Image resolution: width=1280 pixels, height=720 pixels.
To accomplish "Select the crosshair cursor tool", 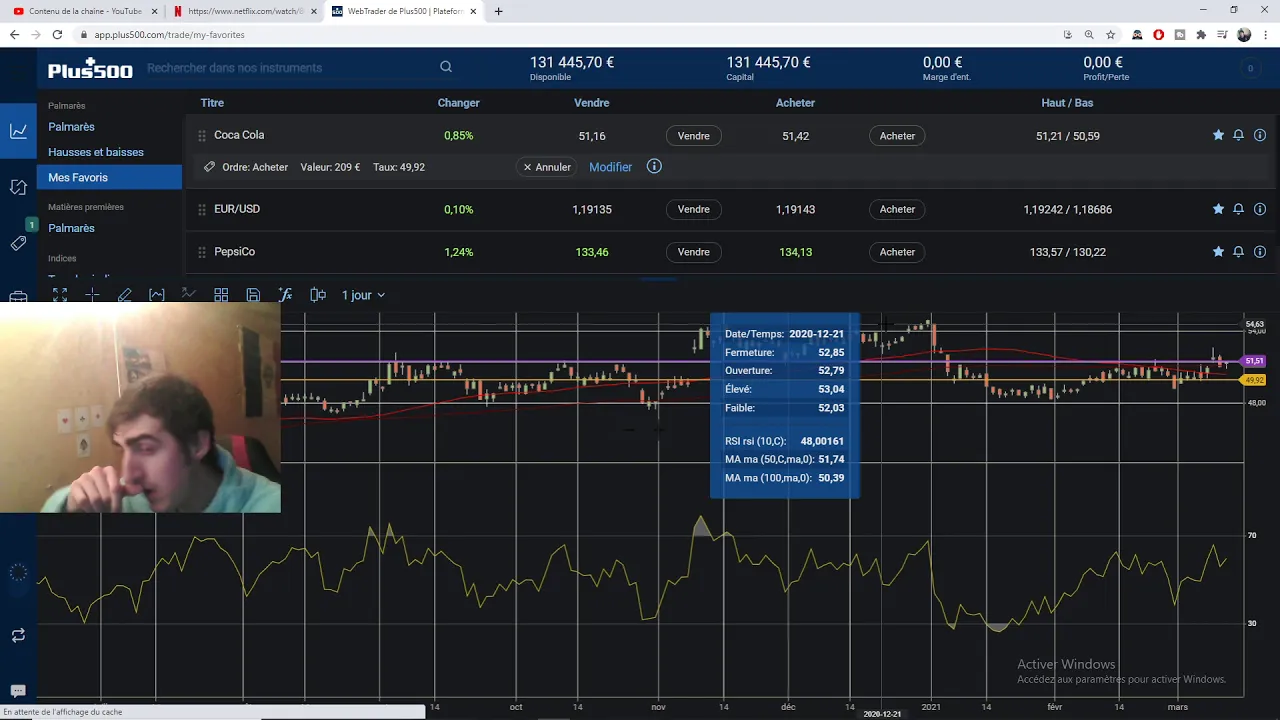I will 92,295.
